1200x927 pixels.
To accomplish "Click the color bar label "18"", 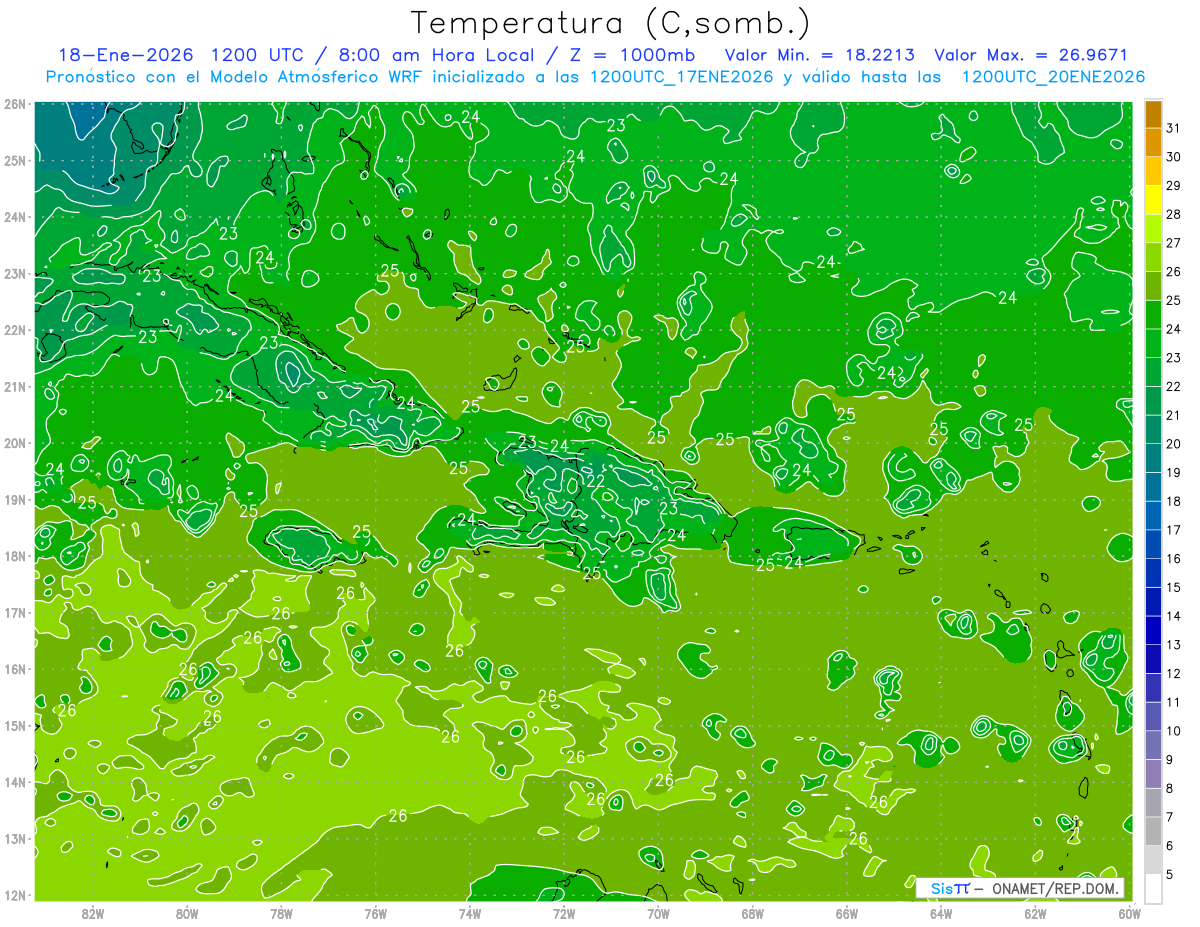I will coord(1173,501).
